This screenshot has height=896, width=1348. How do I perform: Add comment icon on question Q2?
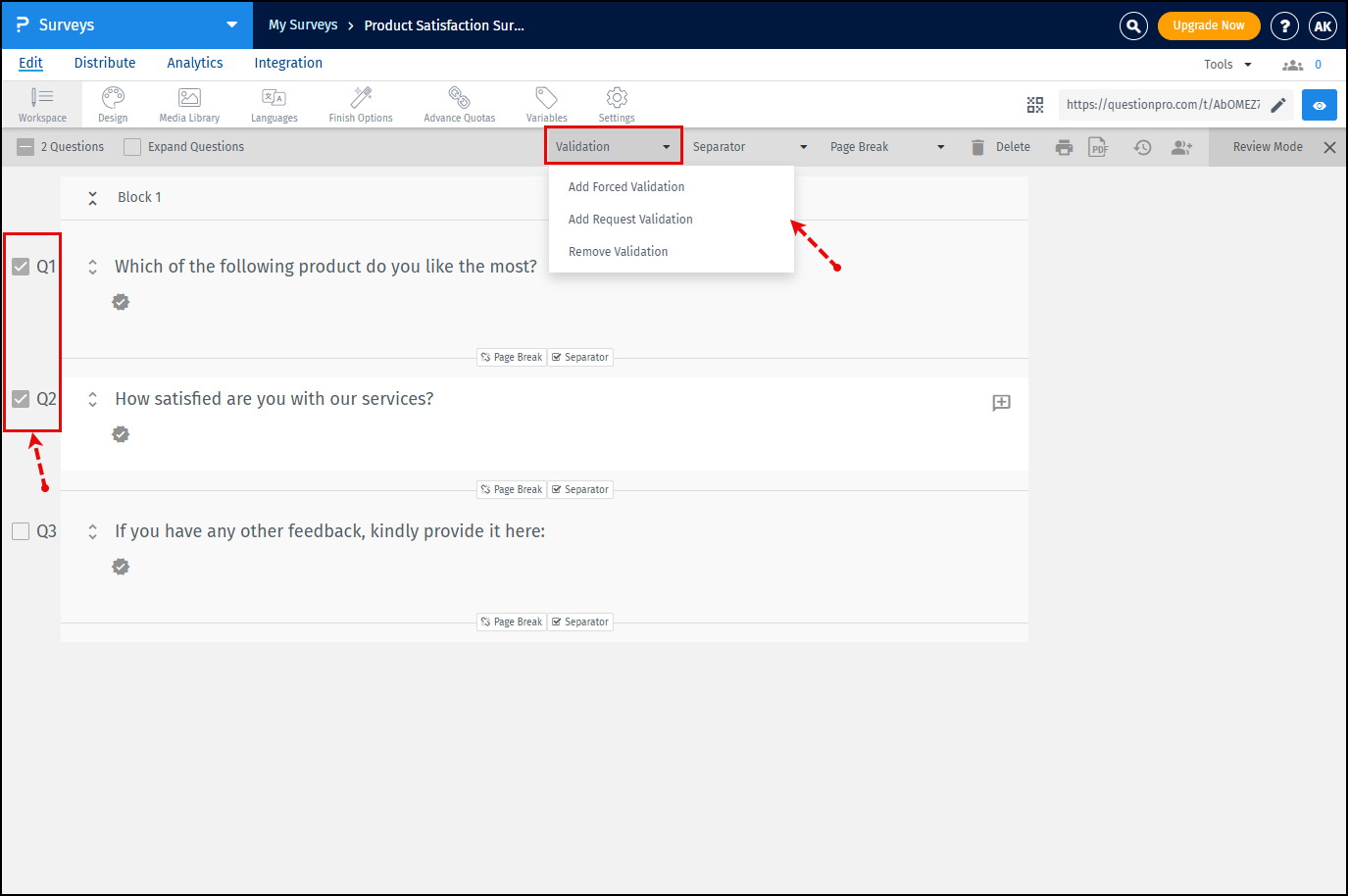pos(1001,402)
